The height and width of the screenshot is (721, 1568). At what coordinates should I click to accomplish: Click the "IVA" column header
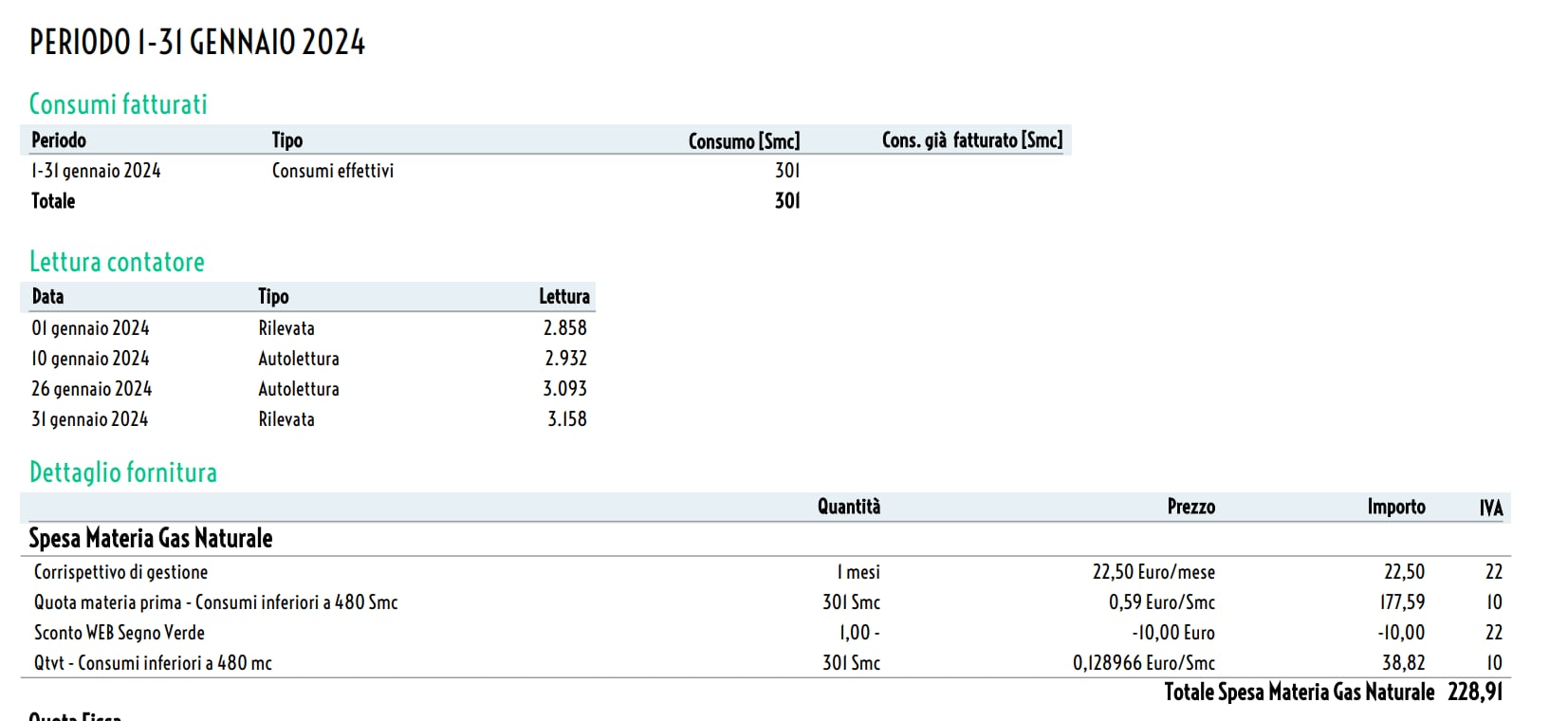pos(1491,508)
